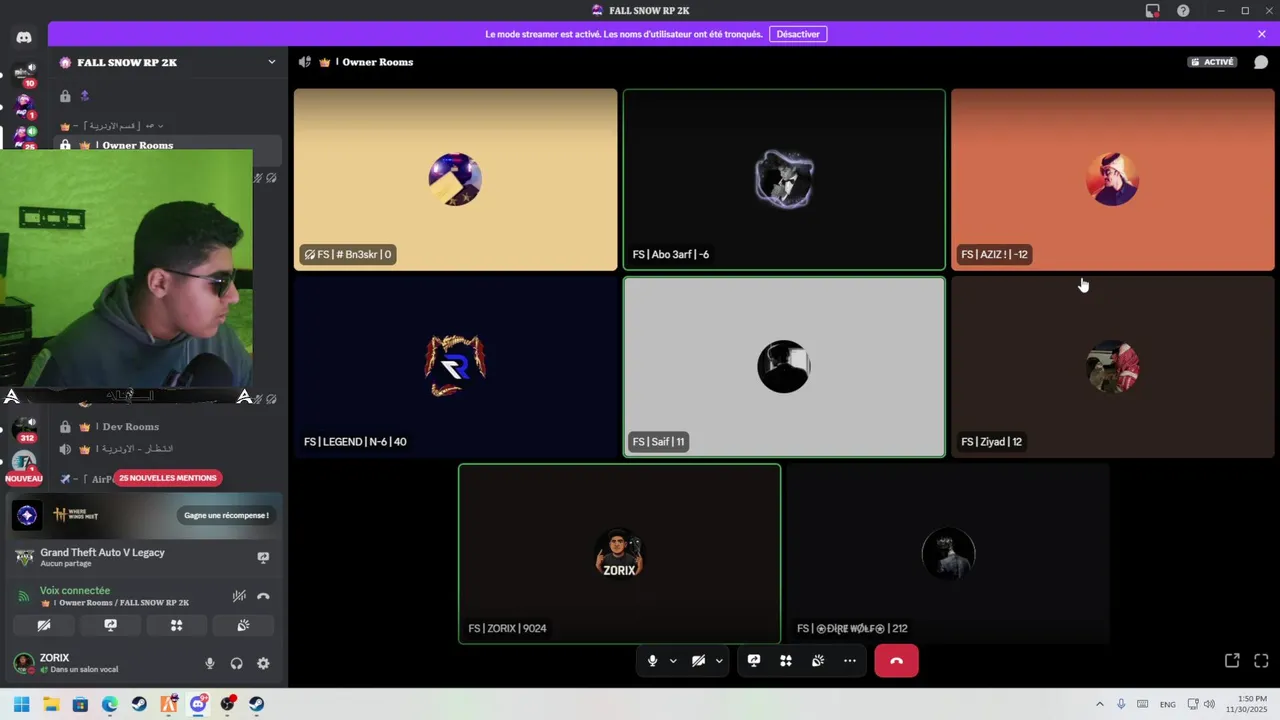Click ENG language indicator in tray
1280x720 pixels.
(1167, 704)
